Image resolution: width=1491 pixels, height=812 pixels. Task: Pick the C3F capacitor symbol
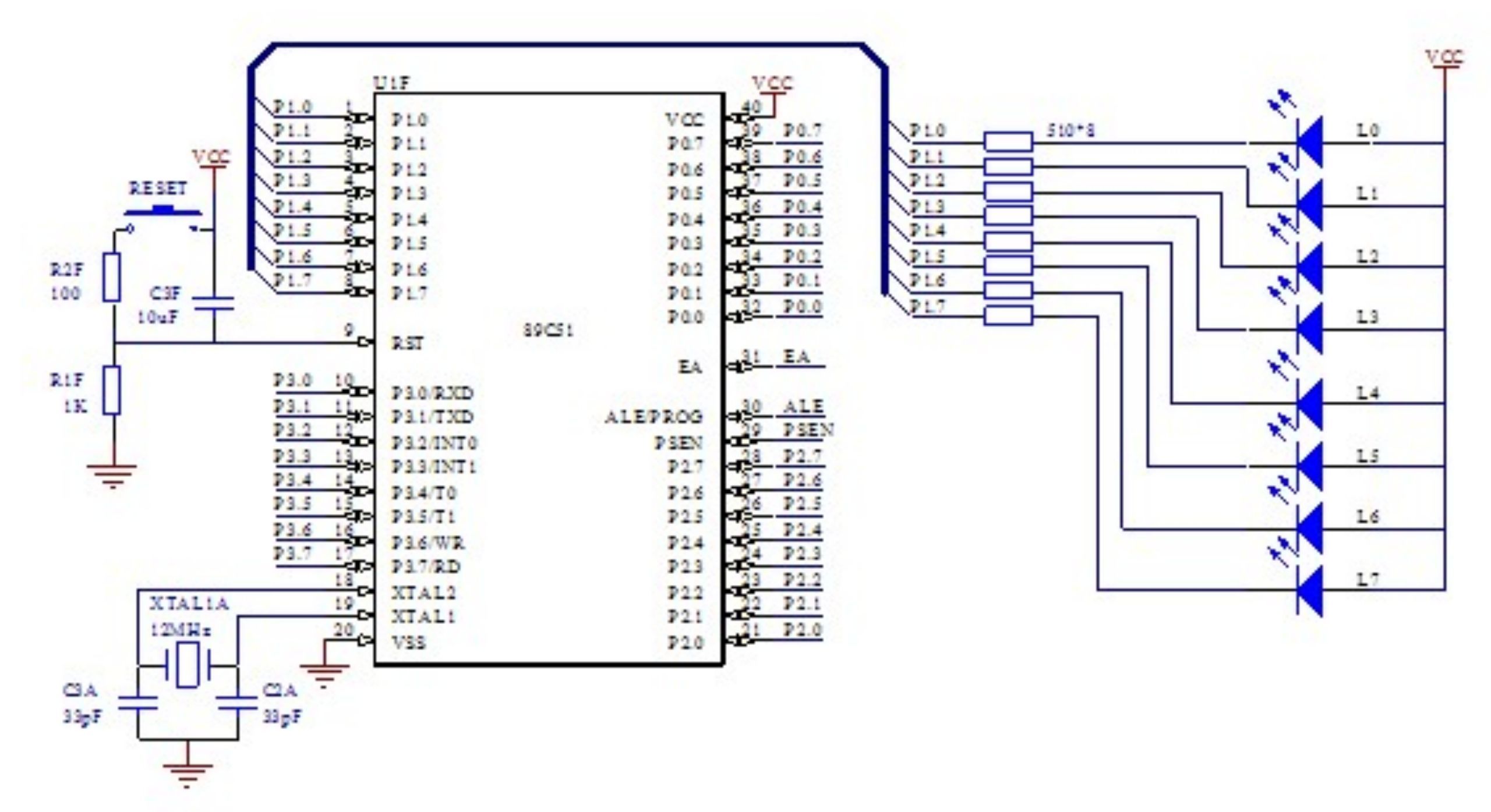tap(214, 304)
